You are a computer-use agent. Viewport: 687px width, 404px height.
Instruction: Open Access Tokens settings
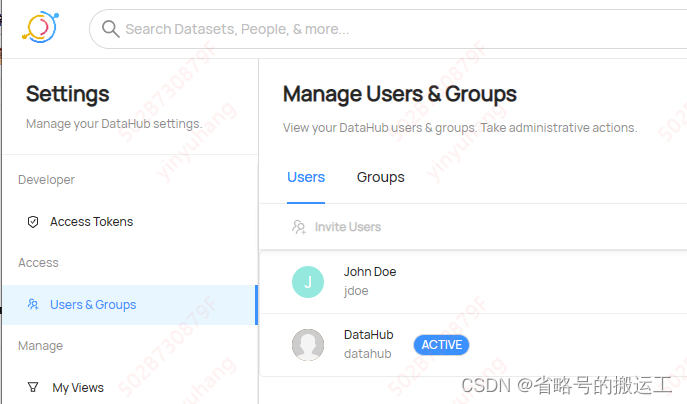[91, 222]
